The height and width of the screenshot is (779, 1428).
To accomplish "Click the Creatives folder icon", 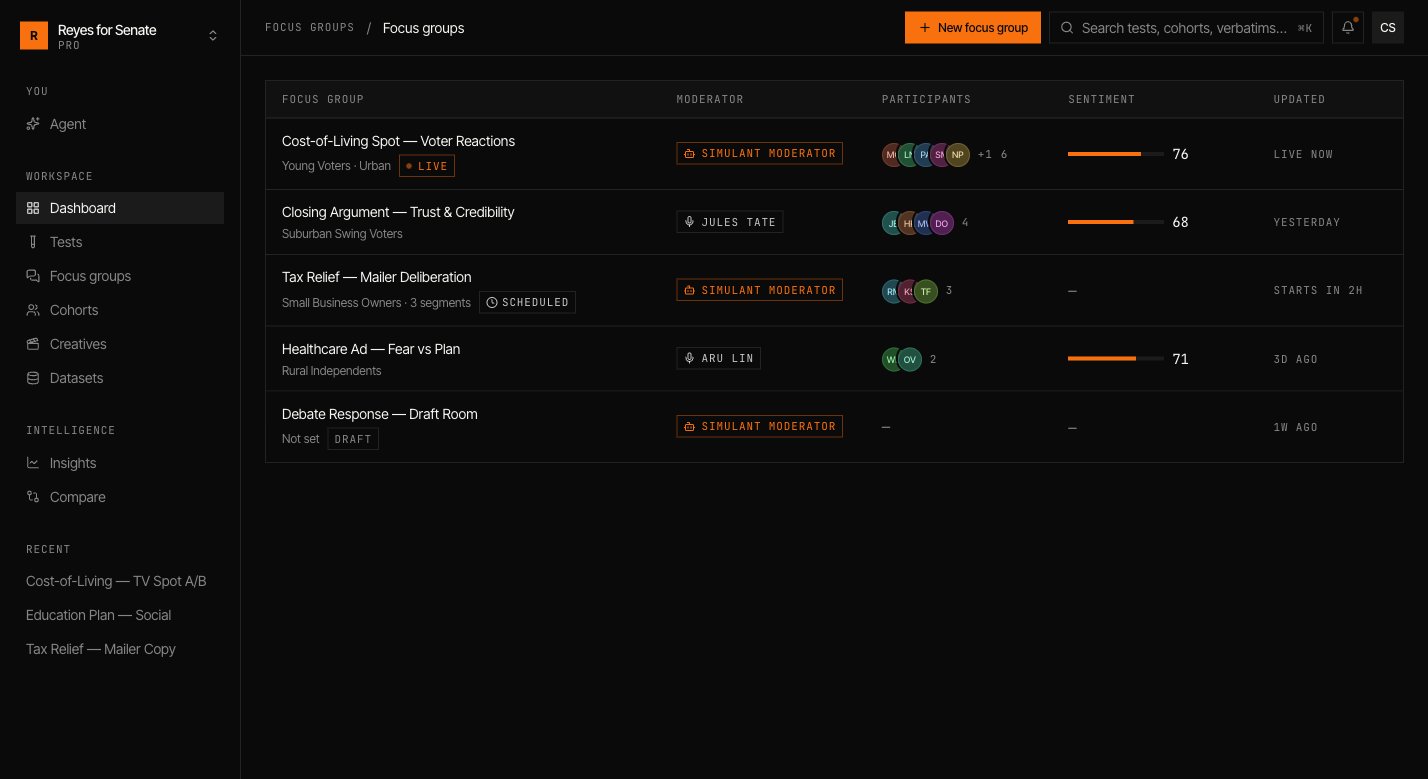I will coord(33,344).
